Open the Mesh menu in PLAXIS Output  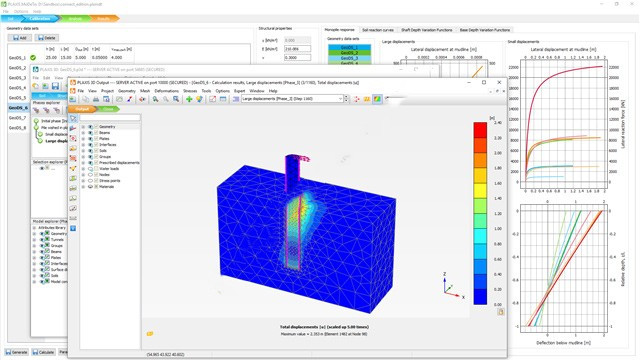click(145, 91)
